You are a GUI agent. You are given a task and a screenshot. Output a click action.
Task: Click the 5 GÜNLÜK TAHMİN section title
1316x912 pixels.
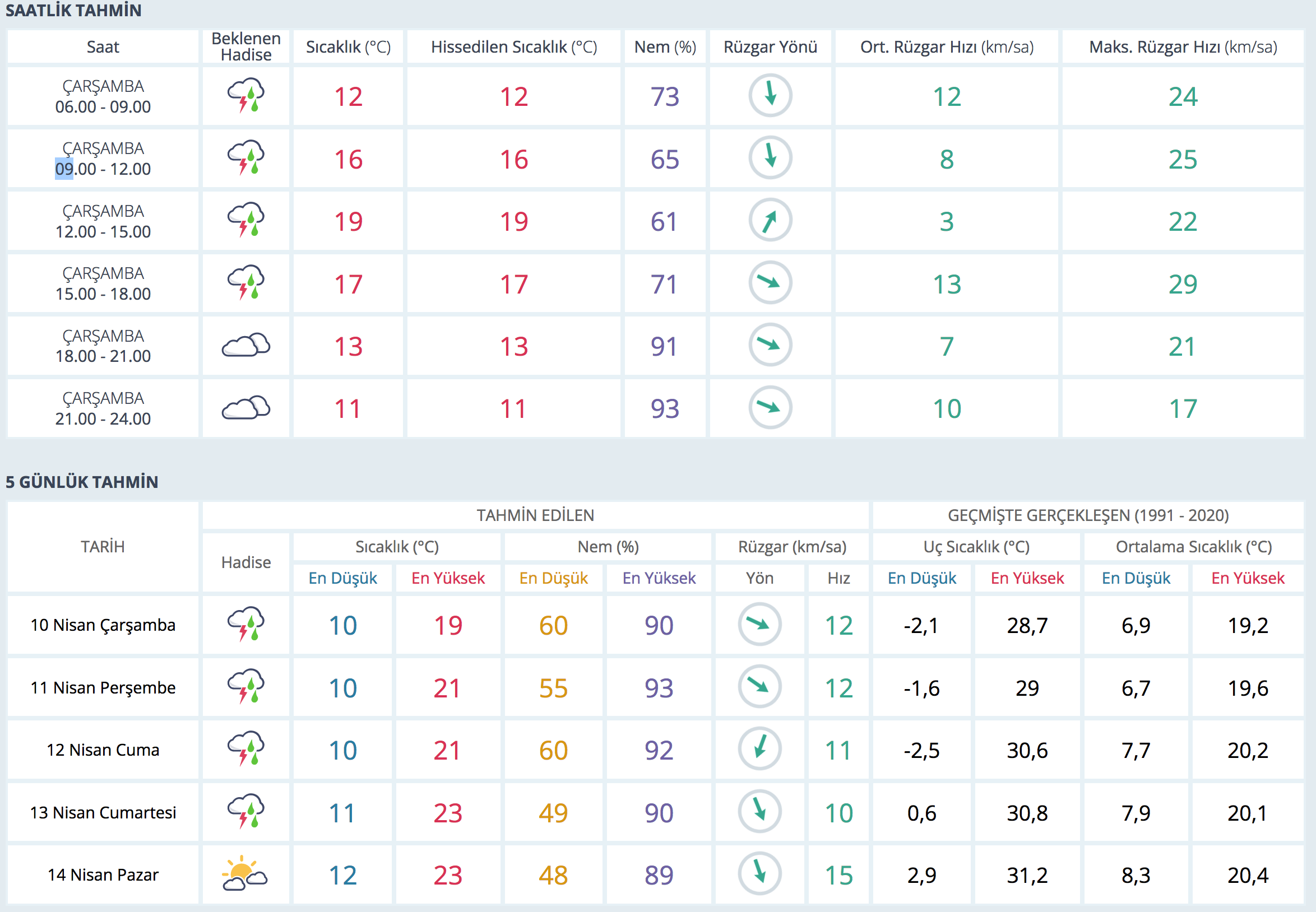click(82, 482)
